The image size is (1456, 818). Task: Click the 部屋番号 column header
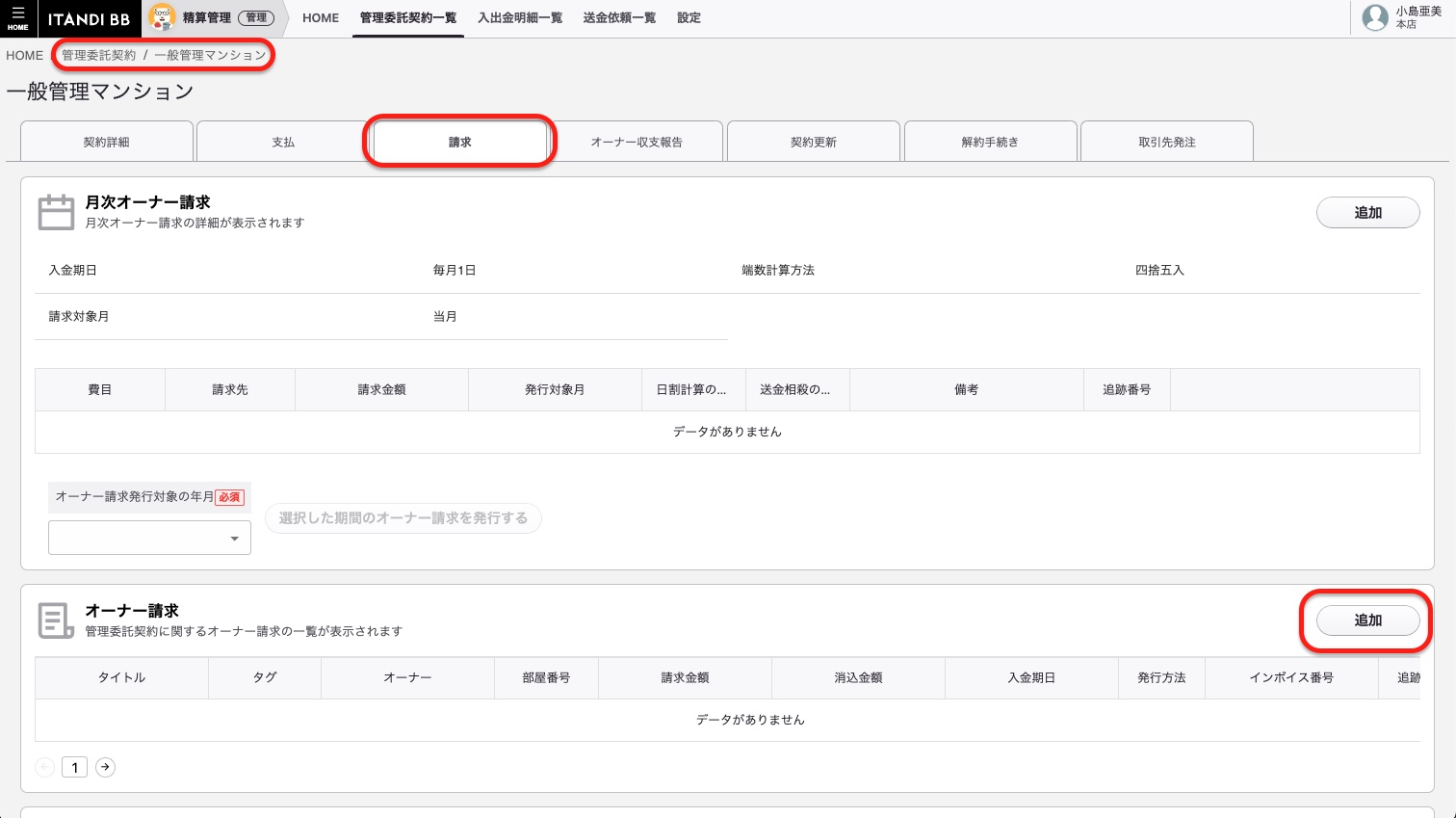pyautogui.click(x=546, y=678)
